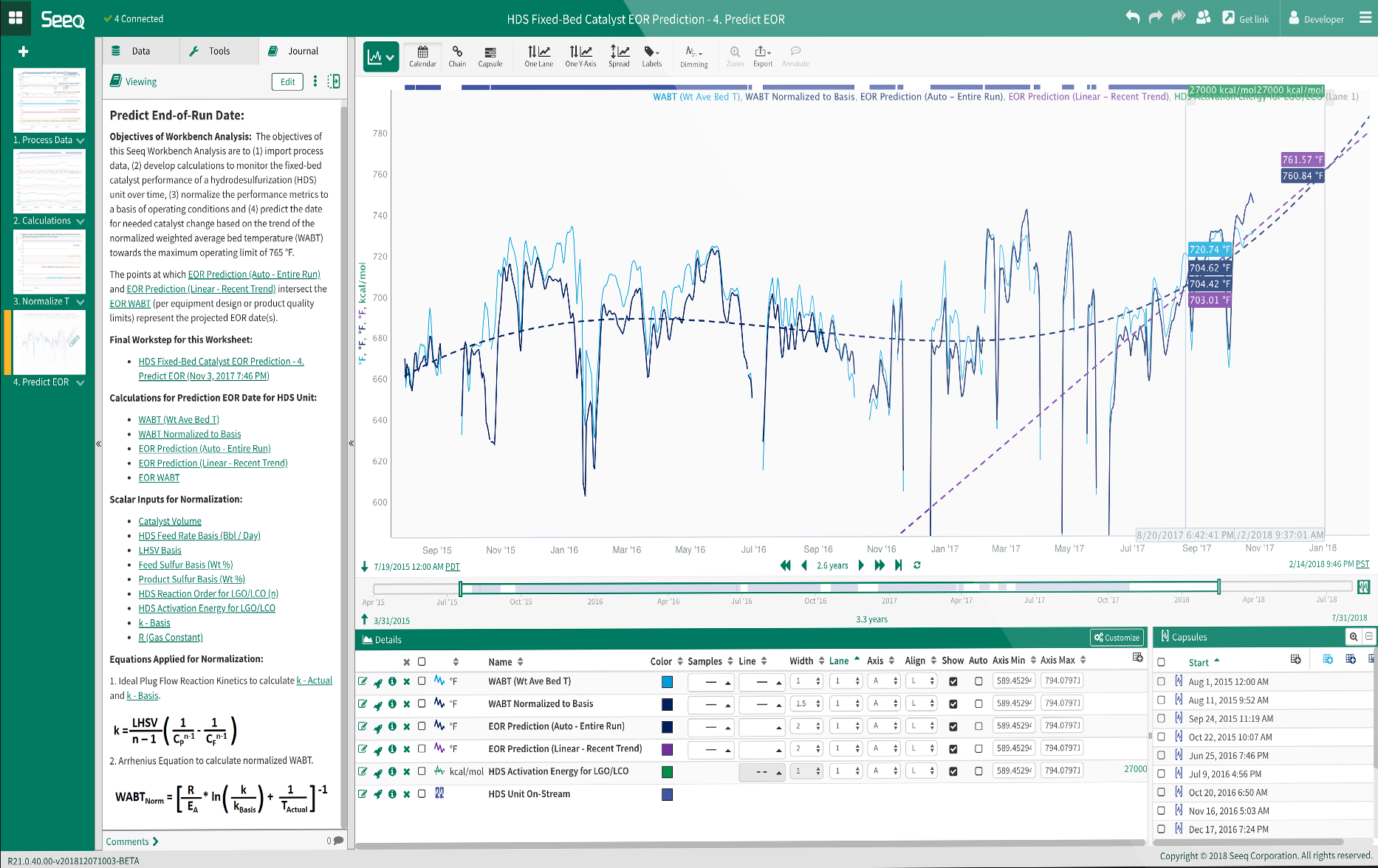The width and height of the screenshot is (1378, 868).
Task: Step display range forward half
Action: click(x=861, y=565)
